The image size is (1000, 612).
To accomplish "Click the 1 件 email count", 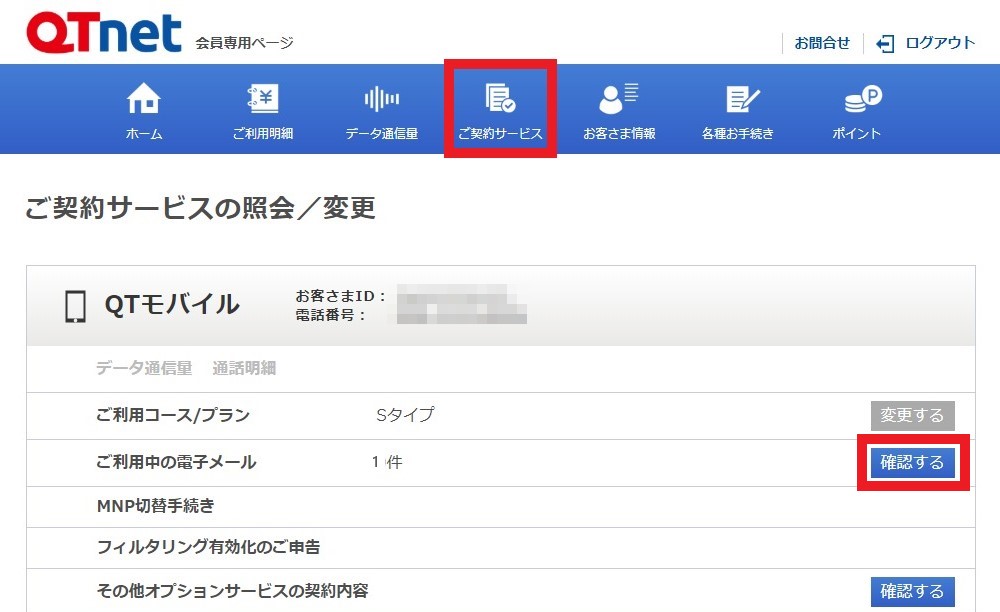I will (387, 462).
